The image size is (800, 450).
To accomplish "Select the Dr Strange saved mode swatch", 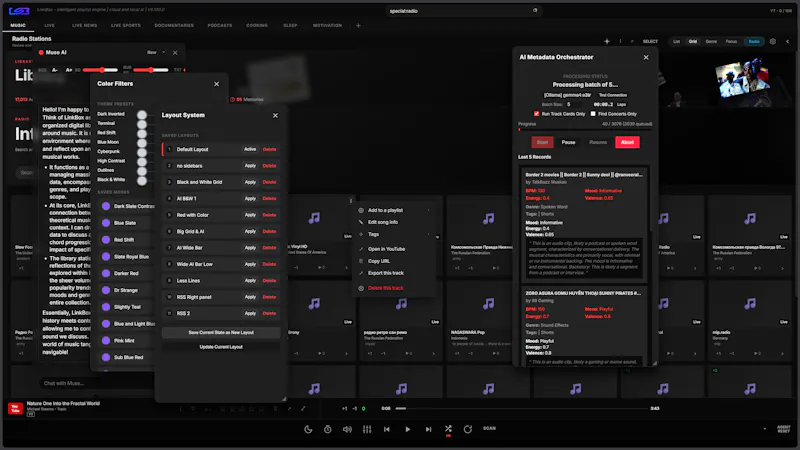I will (106, 290).
